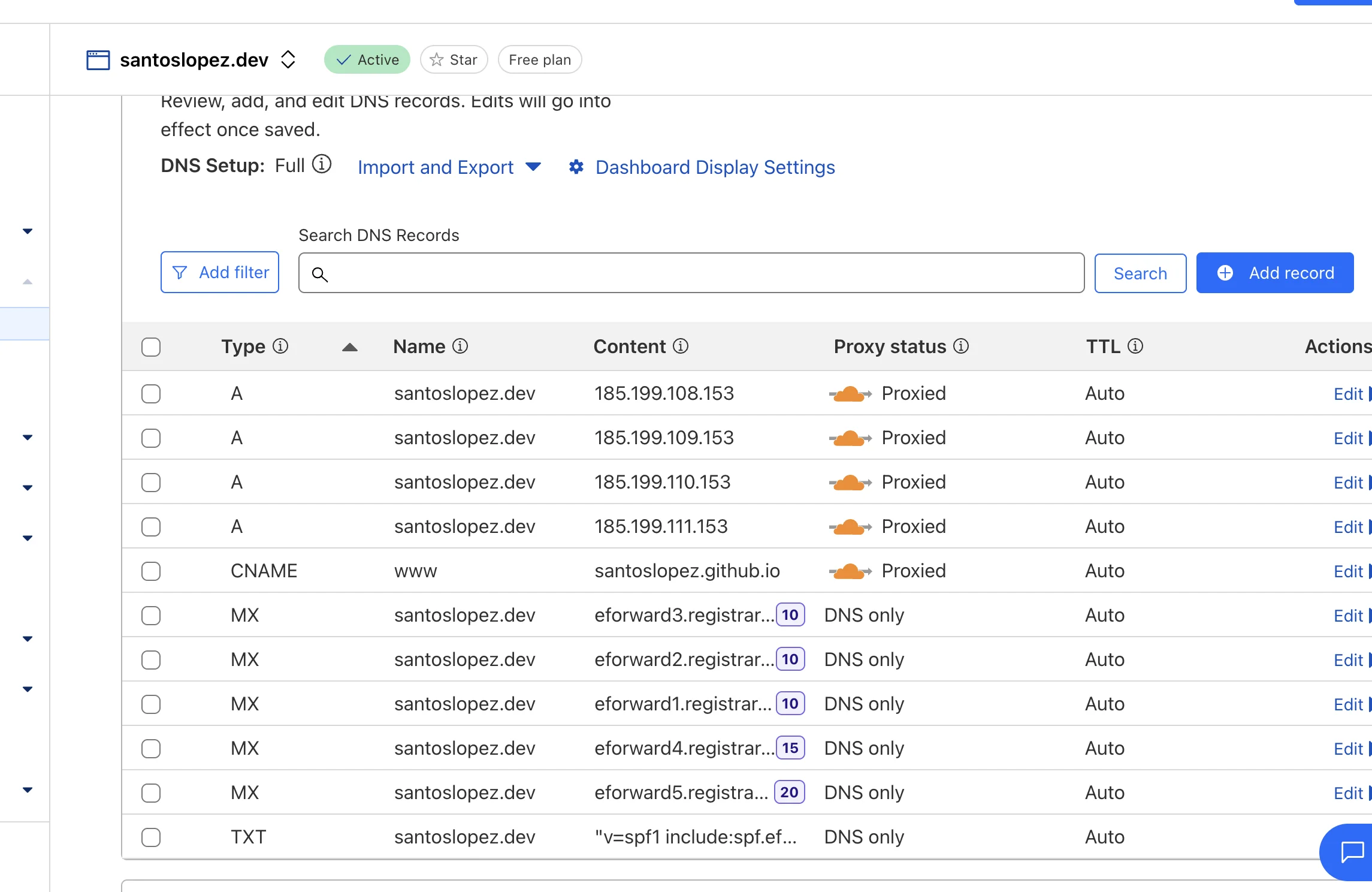The image size is (1372, 892).
Task: Click priority badge 10 on eforward2 record
Action: 790,659
